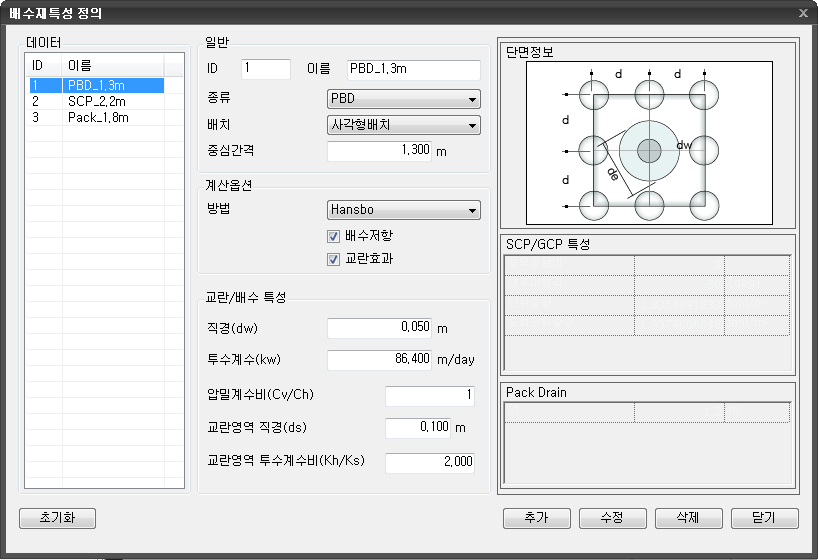
Task: Click the 중심간격 value field
Action: click(x=380, y=150)
